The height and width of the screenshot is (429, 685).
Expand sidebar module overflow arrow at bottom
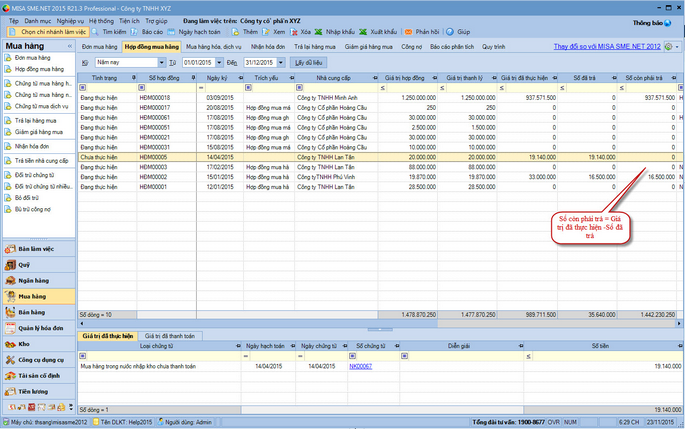coord(71,407)
